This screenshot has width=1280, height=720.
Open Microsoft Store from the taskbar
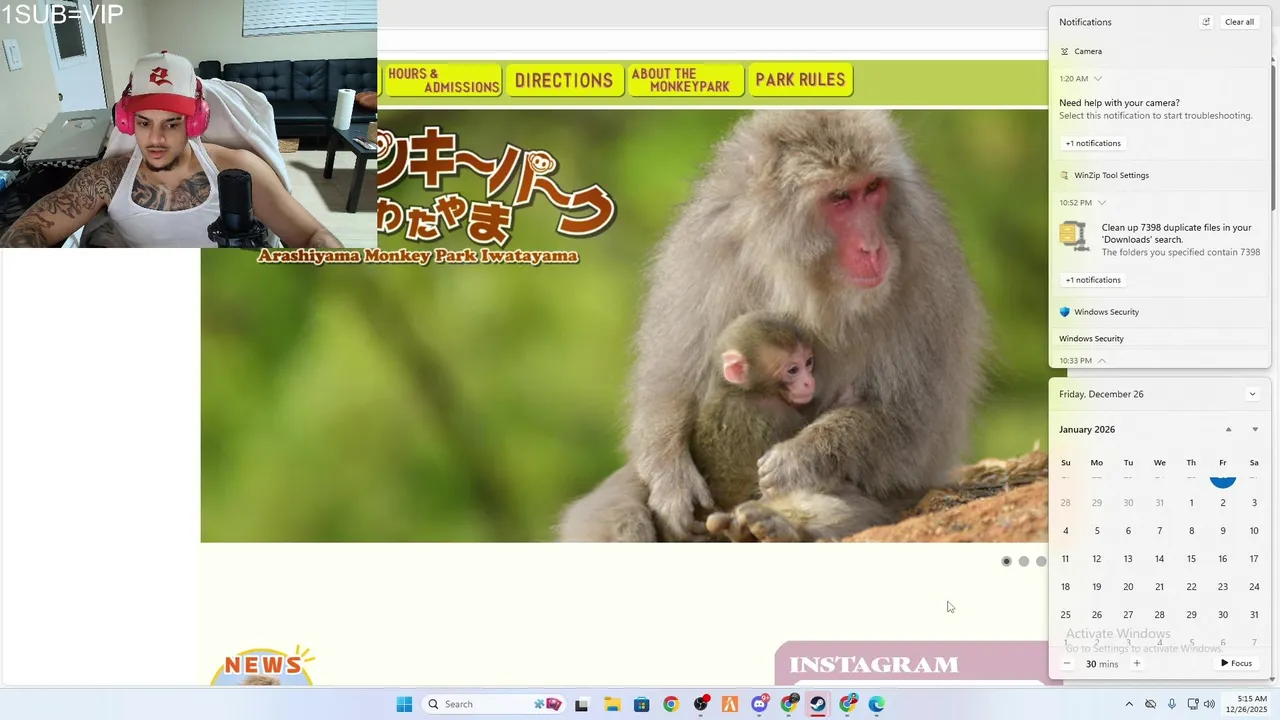point(641,704)
